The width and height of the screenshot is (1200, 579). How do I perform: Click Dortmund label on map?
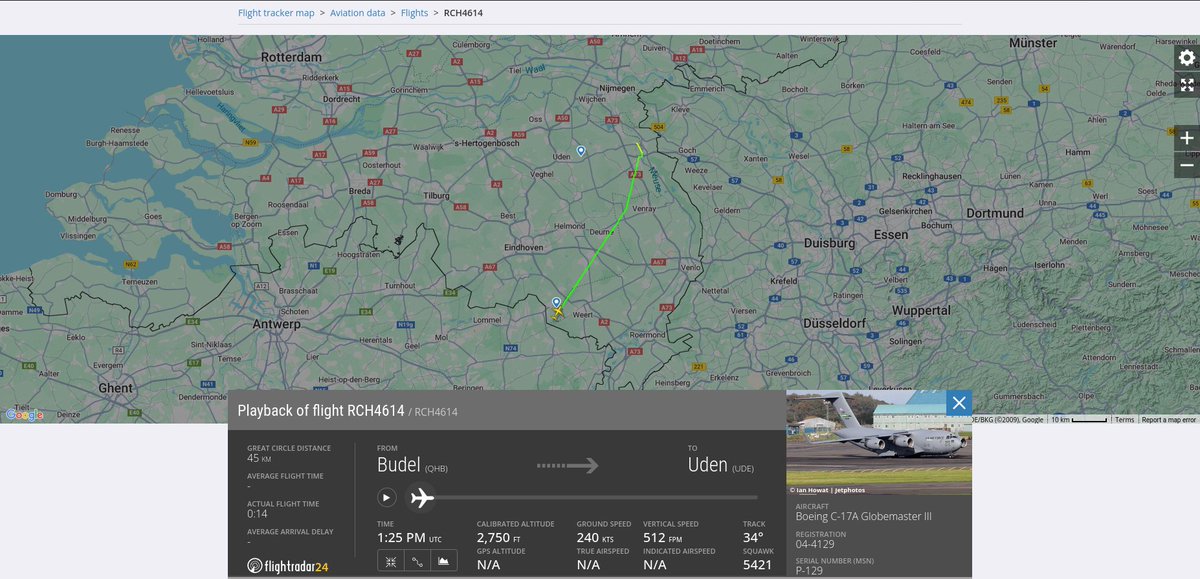(995, 213)
